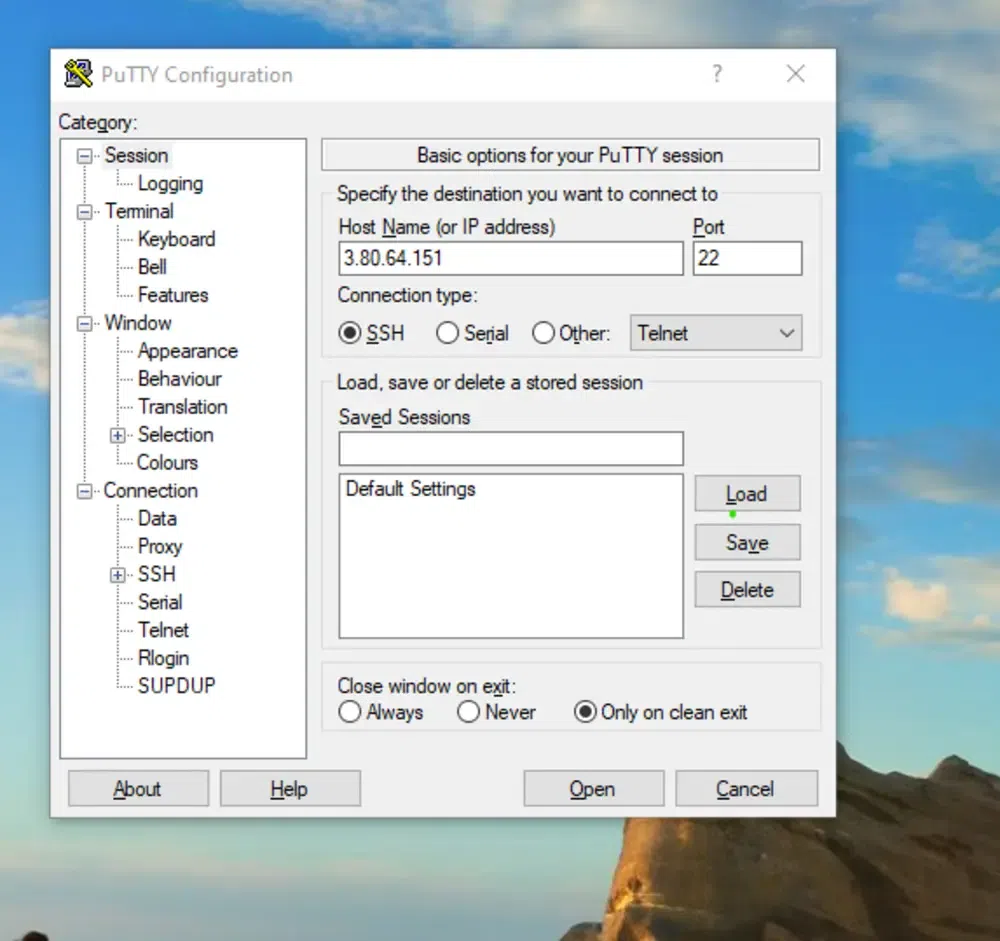Click the Cancel button
Screen dimensions: 1000x941
tap(746, 789)
